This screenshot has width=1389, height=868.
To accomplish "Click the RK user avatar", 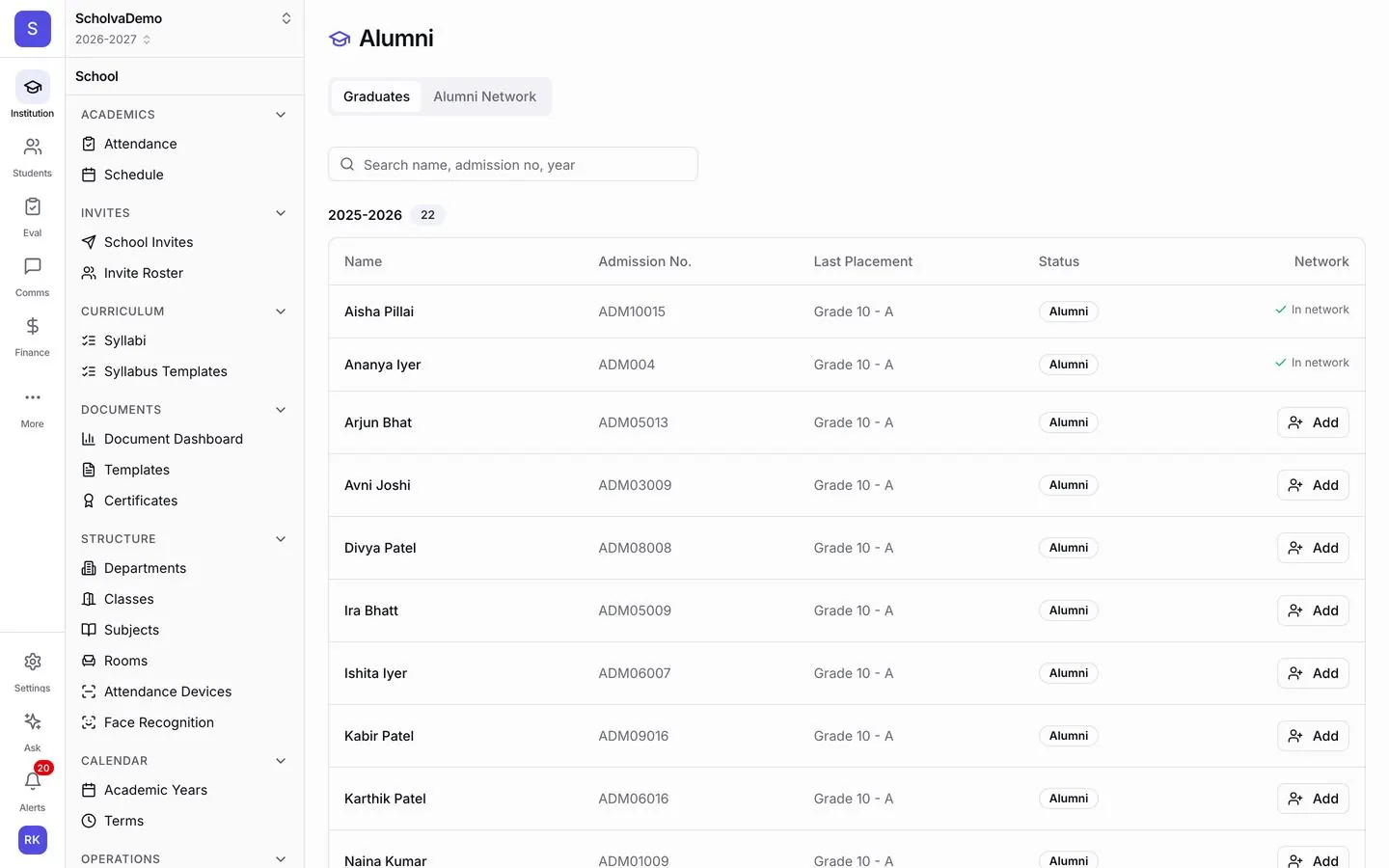I will click(x=32, y=840).
